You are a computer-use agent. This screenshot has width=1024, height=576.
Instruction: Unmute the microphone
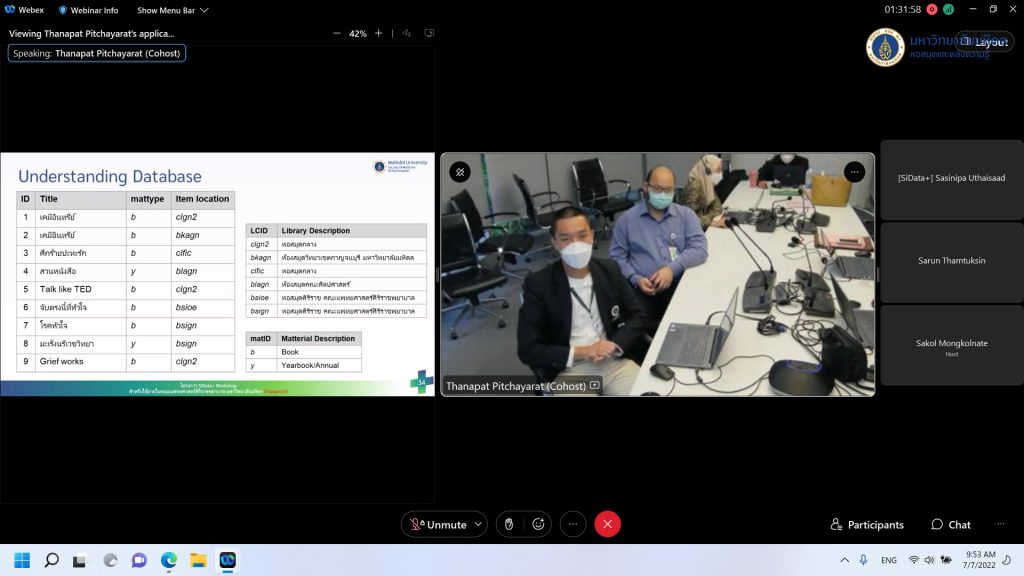pyautogui.click(x=437, y=524)
